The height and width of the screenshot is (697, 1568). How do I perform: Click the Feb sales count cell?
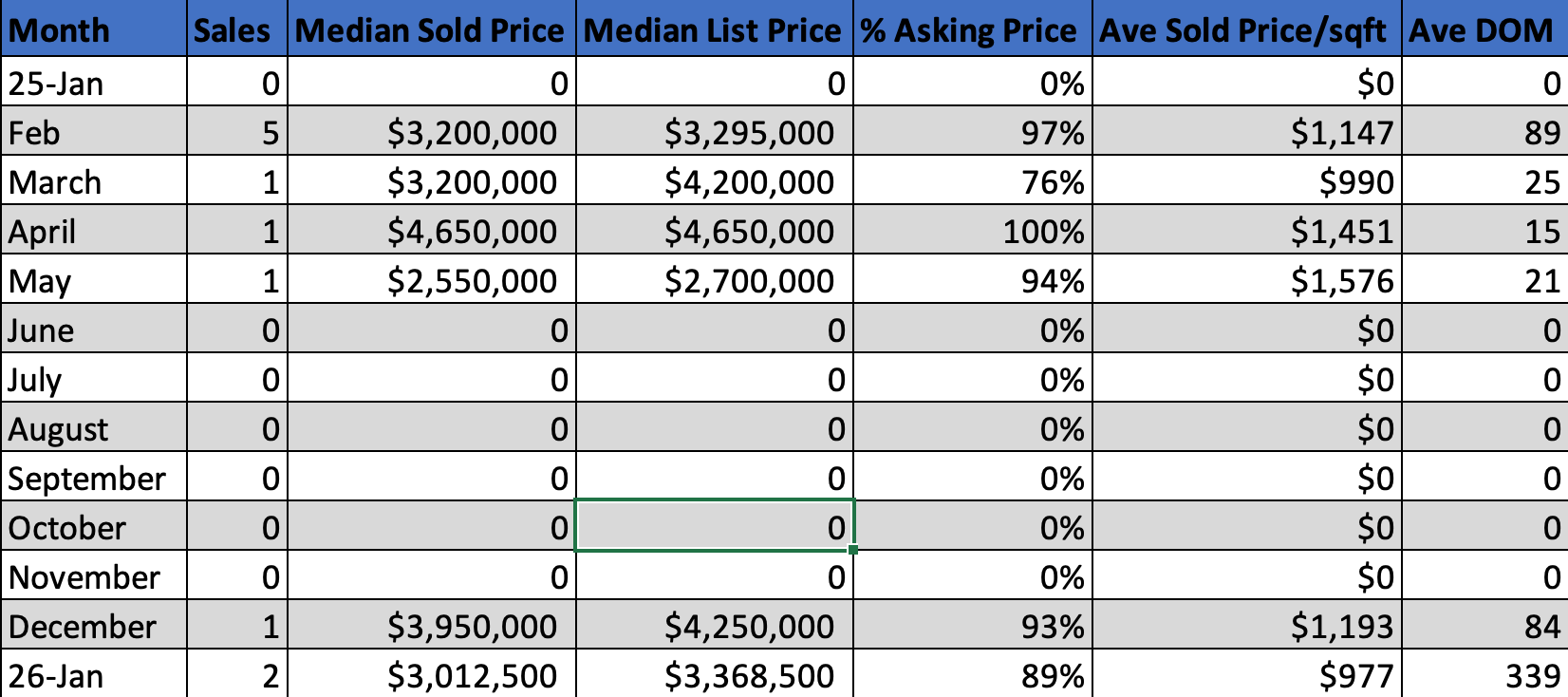point(237,133)
